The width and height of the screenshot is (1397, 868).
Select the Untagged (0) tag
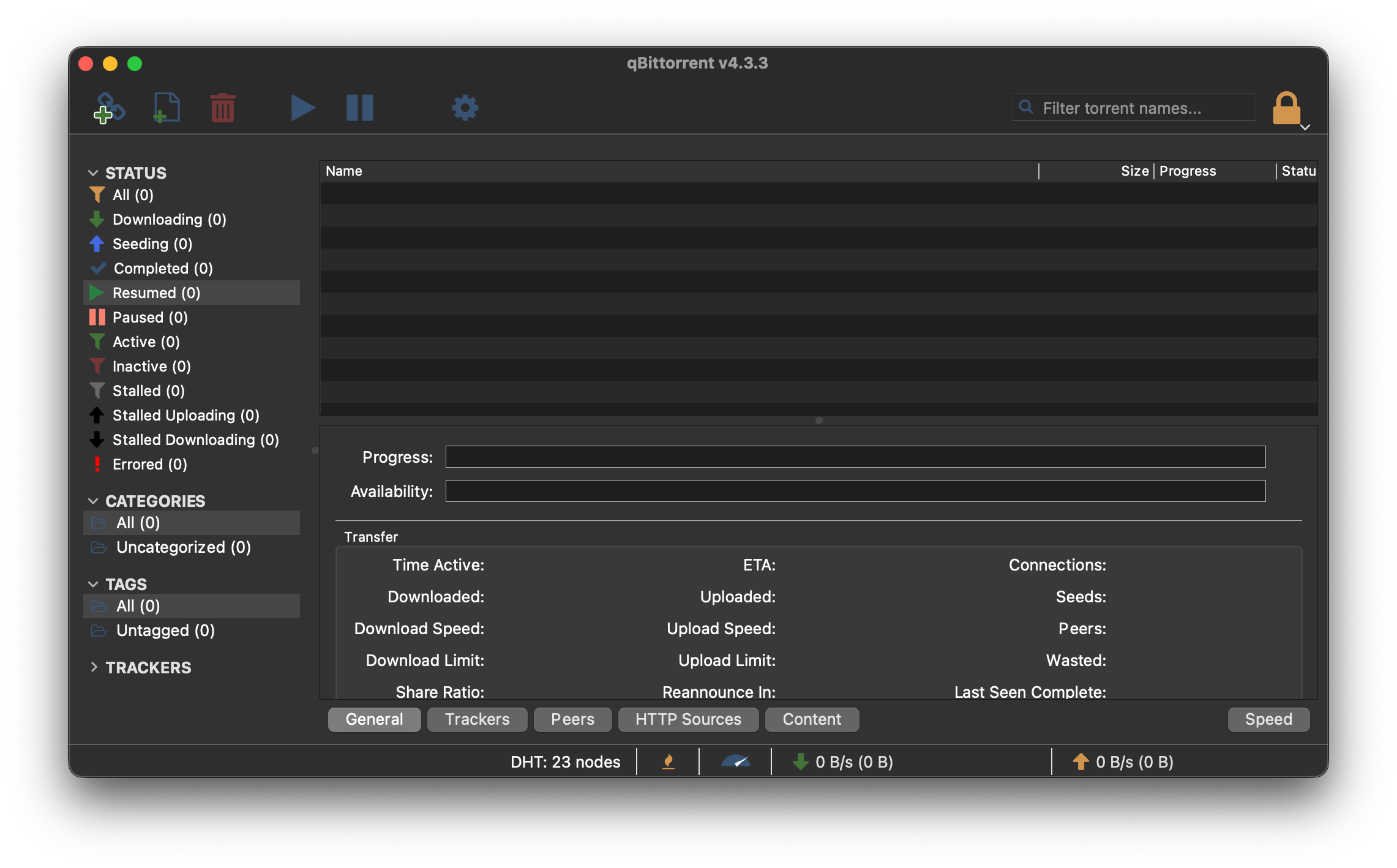pos(192,630)
